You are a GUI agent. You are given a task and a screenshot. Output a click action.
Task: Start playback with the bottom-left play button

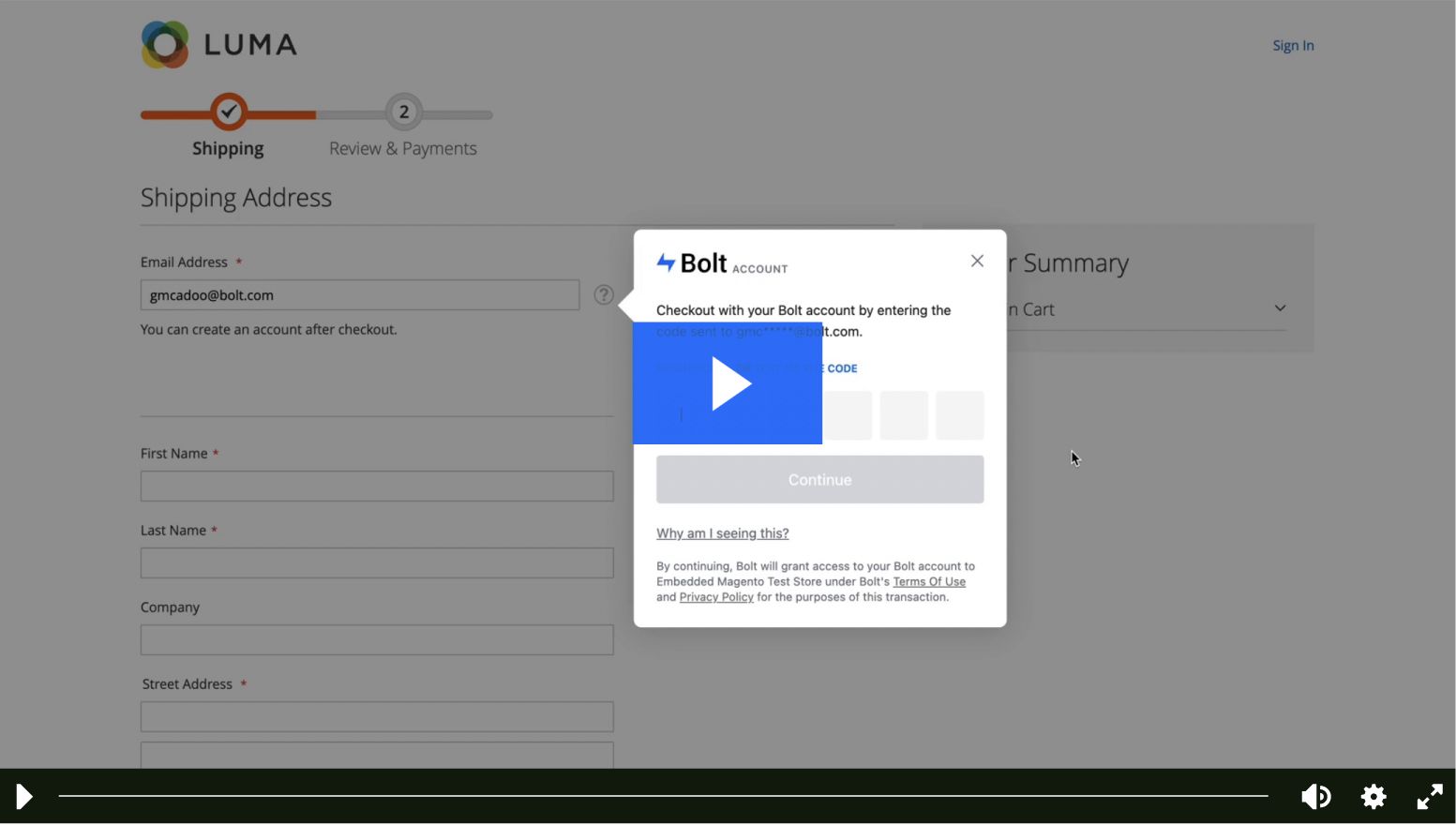point(23,796)
